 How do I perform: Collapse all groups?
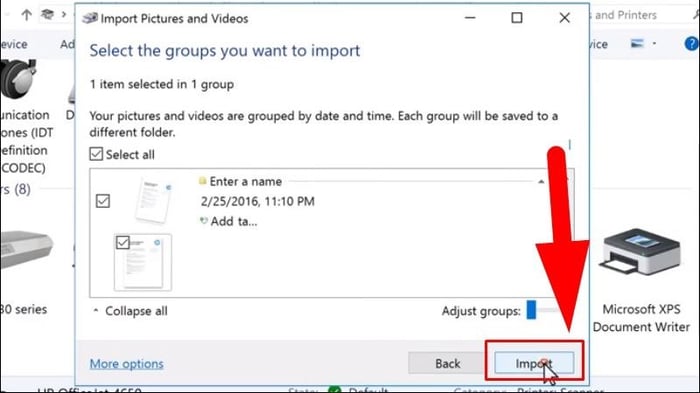(x=130, y=311)
